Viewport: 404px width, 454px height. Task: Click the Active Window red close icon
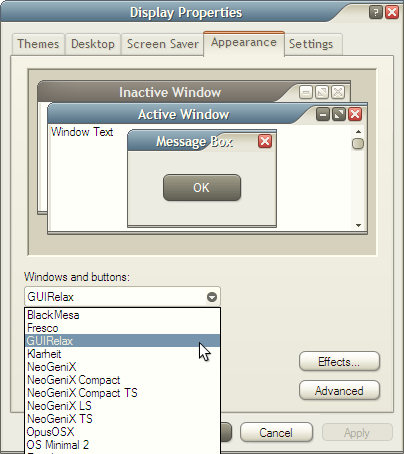coord(355,115)
